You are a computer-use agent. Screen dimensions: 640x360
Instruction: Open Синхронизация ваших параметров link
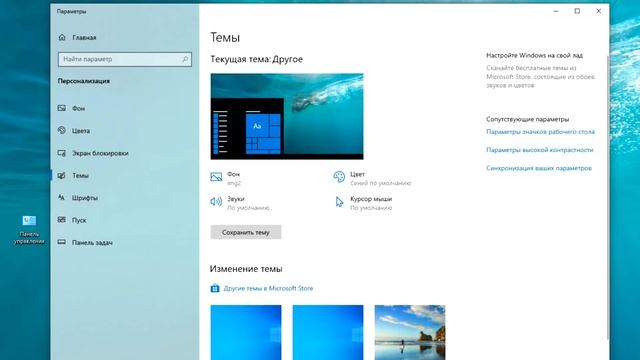pos(539,168)
